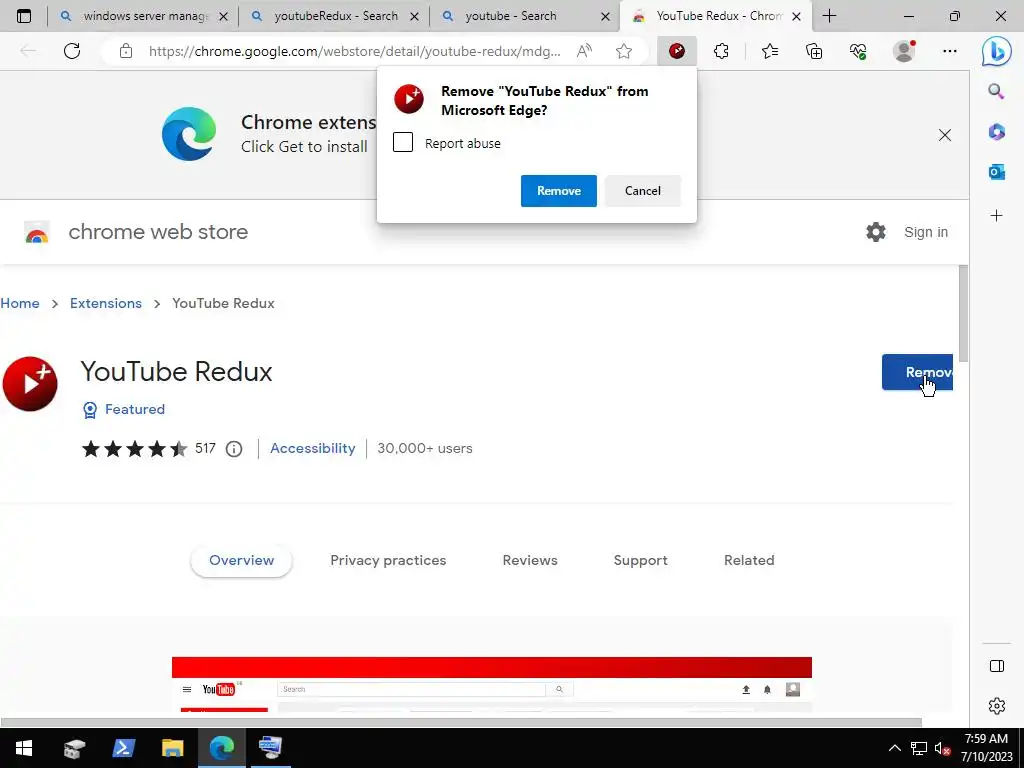This screenshot has height=768, width=1024.
Task: Switch to Privacy practices tab
Action: click(x=388, y=560)
